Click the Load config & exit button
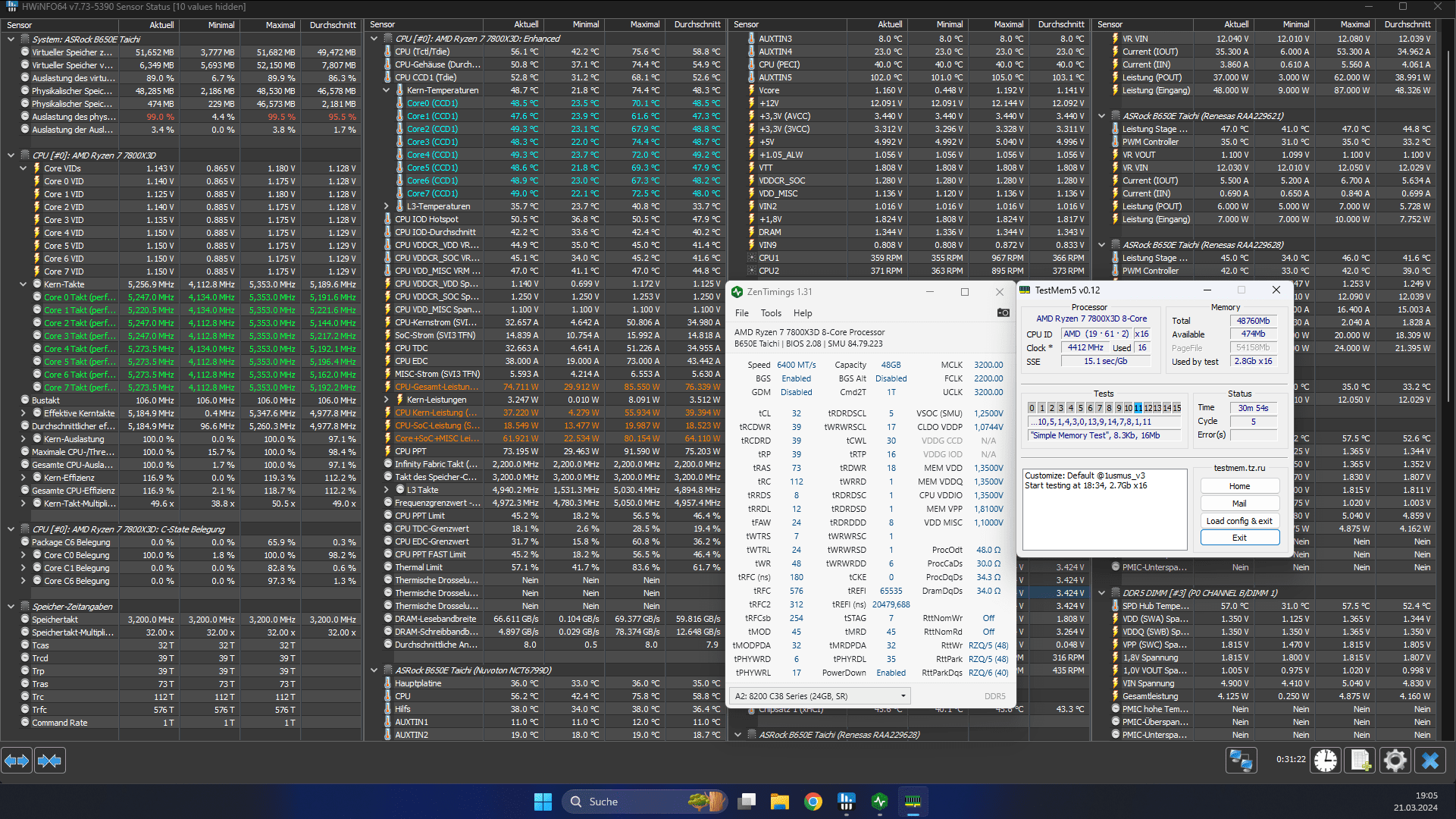The height and width of the screenshot is (819, 1456). 1239,521
